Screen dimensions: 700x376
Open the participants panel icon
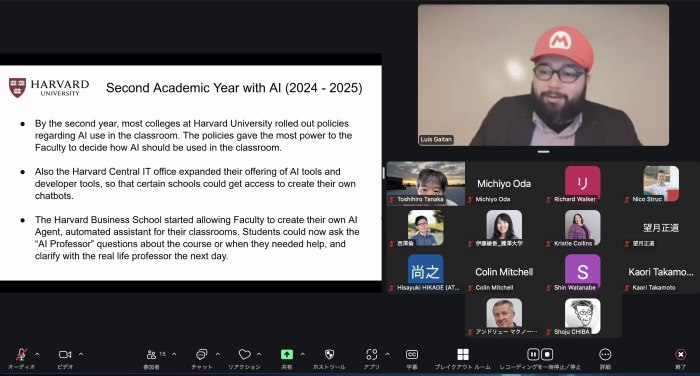tap(151, 355)
